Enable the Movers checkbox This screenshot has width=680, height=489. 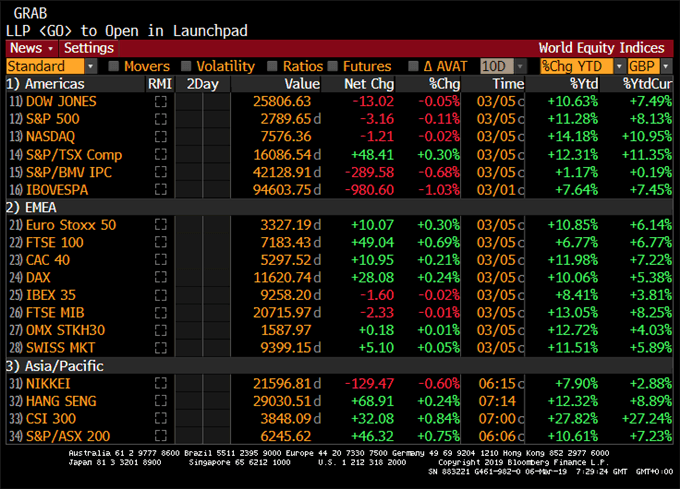[x=114, y=66]
